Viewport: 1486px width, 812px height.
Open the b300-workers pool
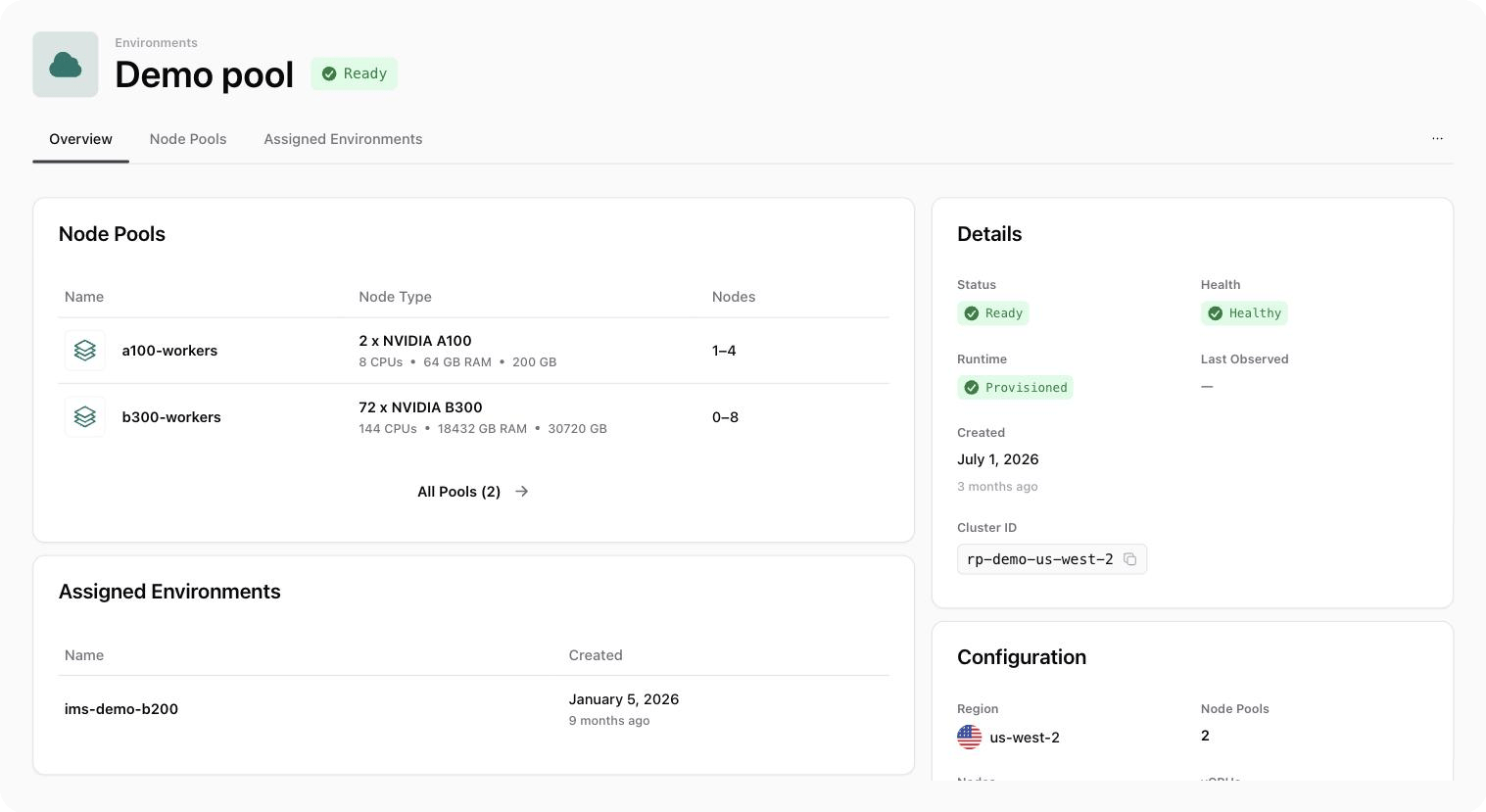pos(171,417)
